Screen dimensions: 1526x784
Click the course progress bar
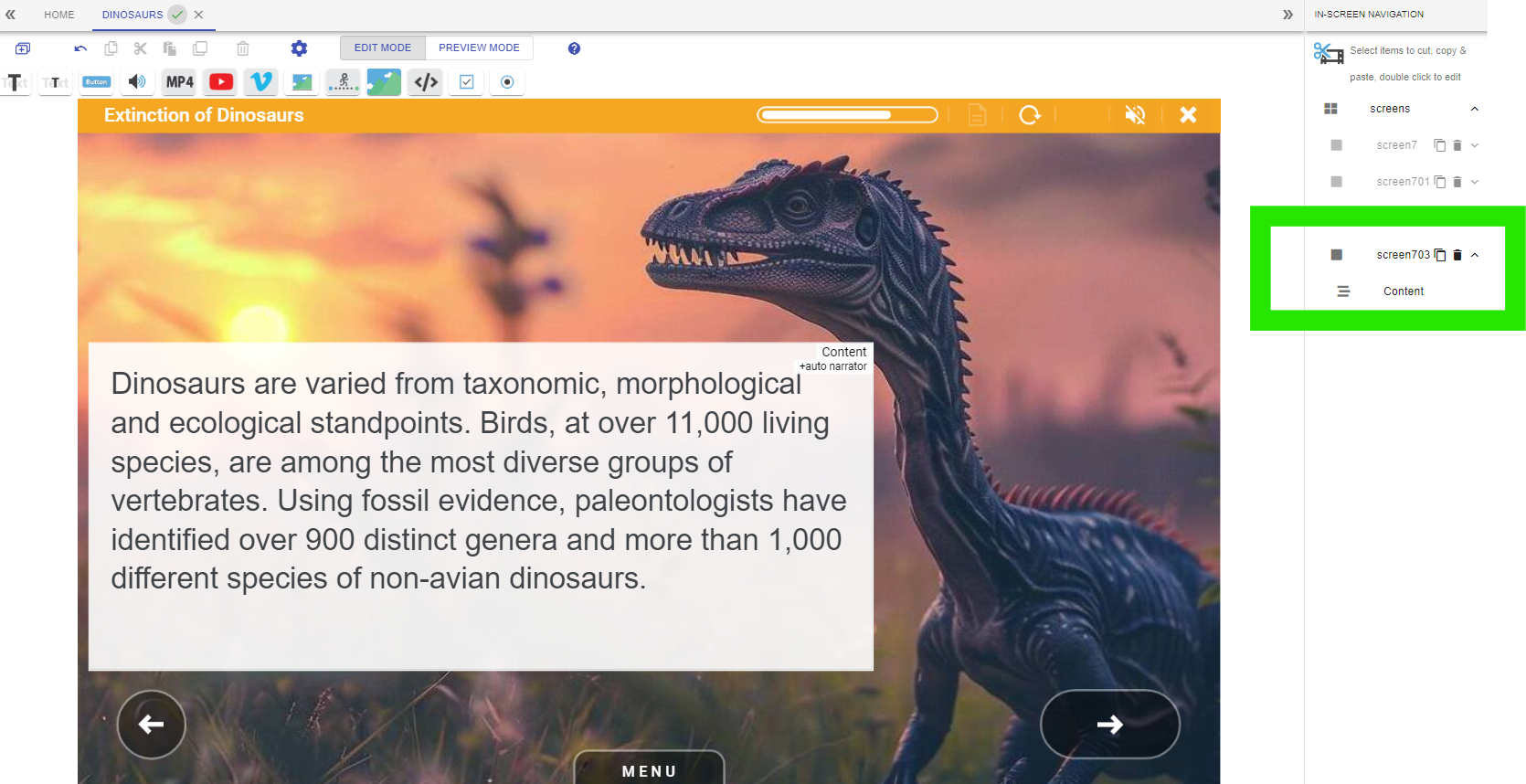point(847,114)
